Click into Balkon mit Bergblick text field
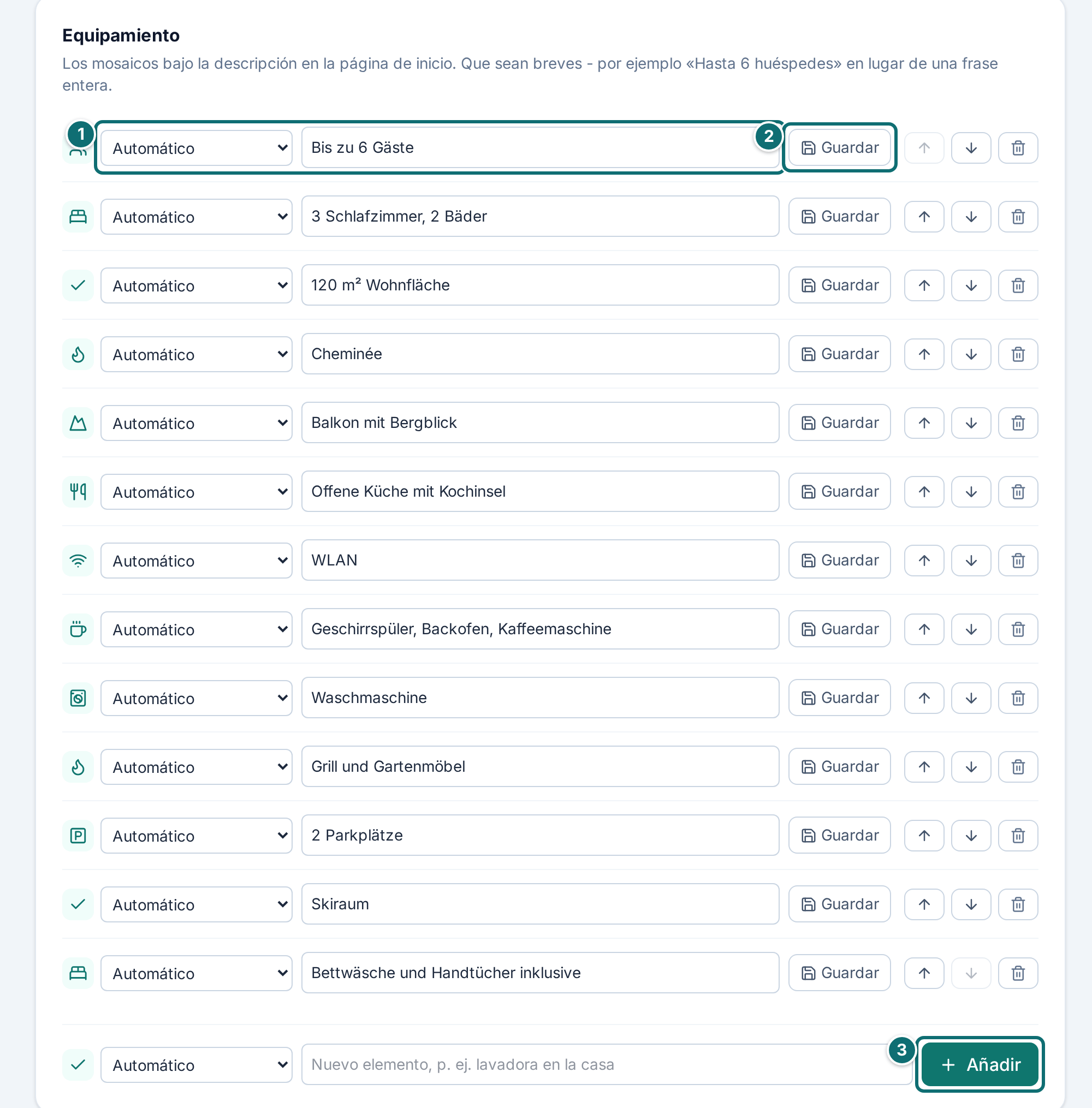This screenshot has height=1108, width=1092. [x=539, y=422]
